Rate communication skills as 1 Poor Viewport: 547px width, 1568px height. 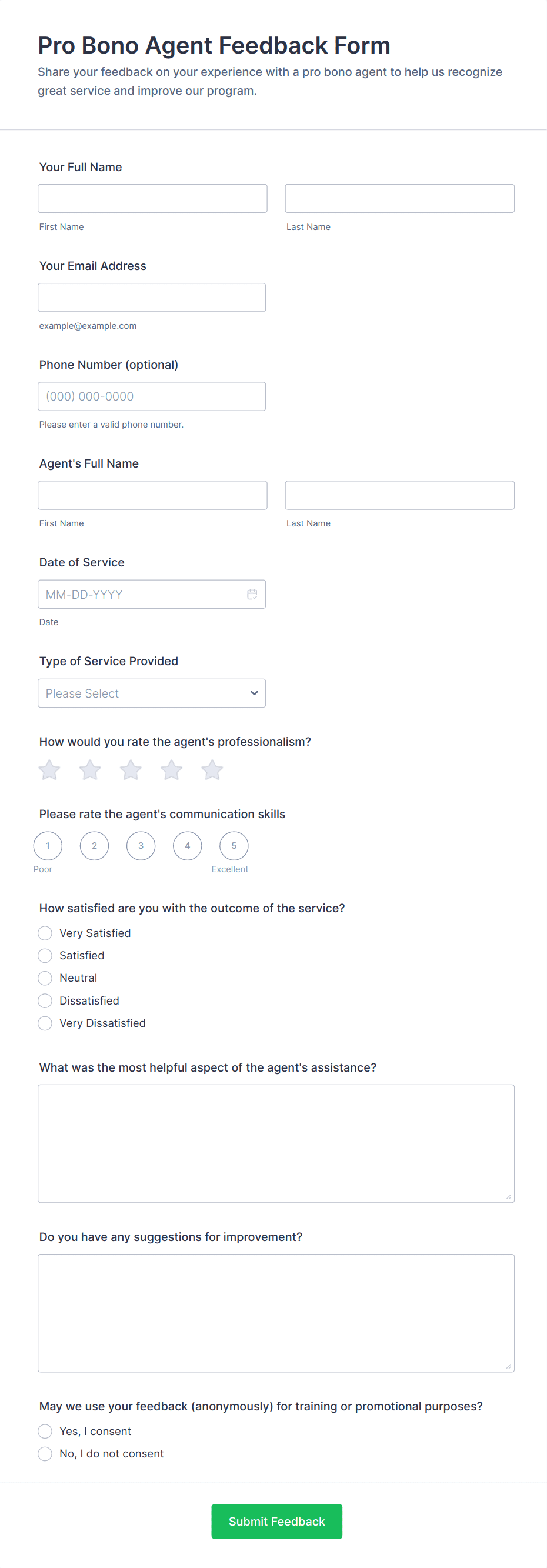pyautogui.click(x=48, y=846)
